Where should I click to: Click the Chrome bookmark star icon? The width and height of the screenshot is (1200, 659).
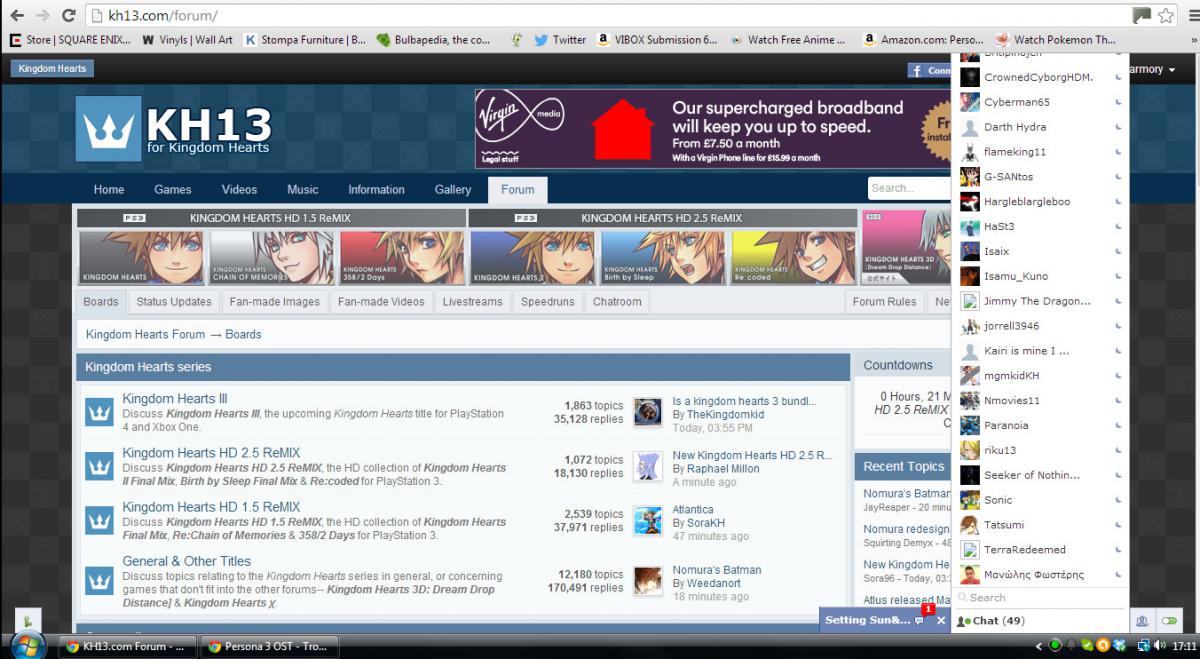[1166, 16]
